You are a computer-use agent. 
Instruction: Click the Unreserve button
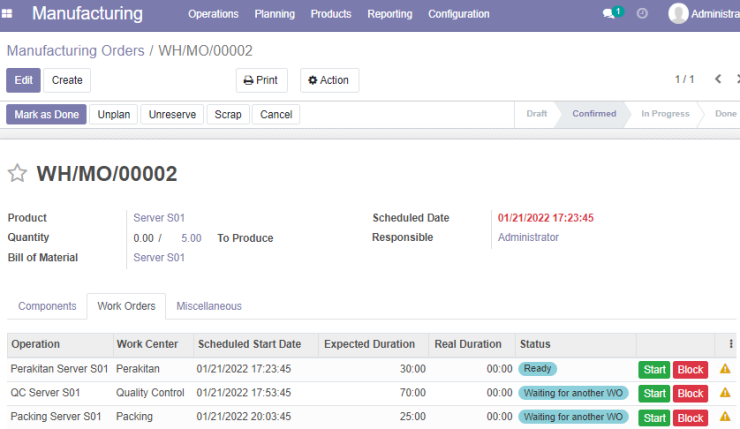(x=172, y=114)
